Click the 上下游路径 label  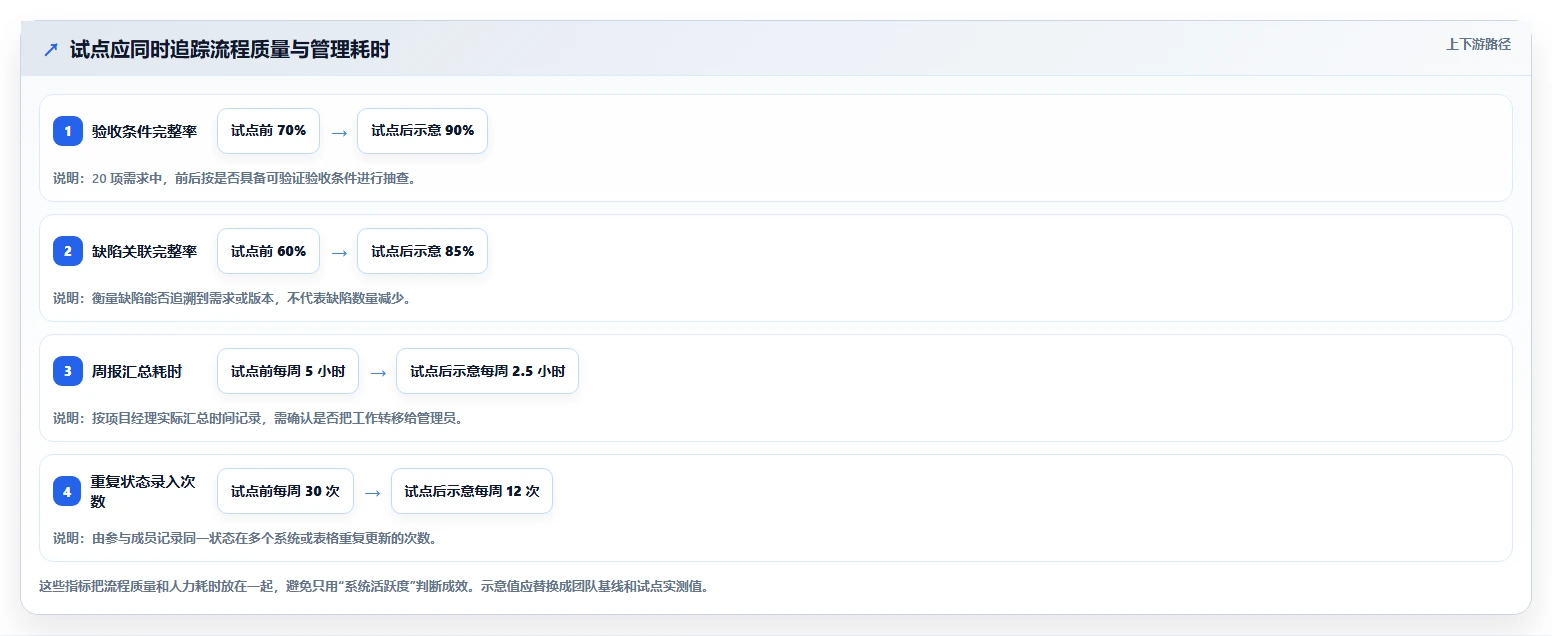(1478, 44)
